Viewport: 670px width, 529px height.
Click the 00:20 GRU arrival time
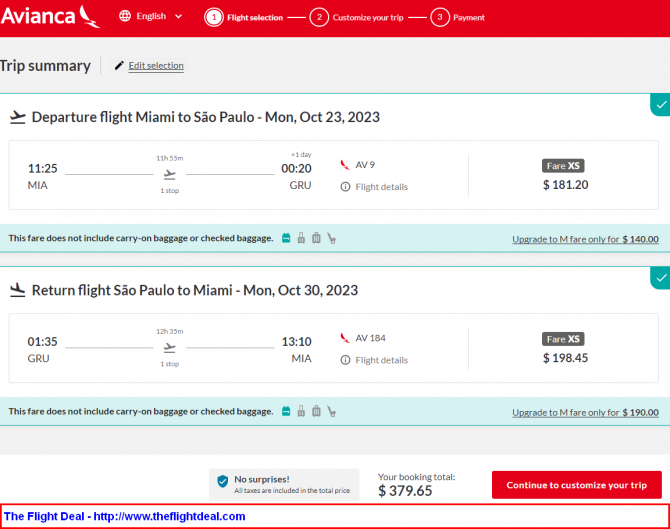[297, 176]
